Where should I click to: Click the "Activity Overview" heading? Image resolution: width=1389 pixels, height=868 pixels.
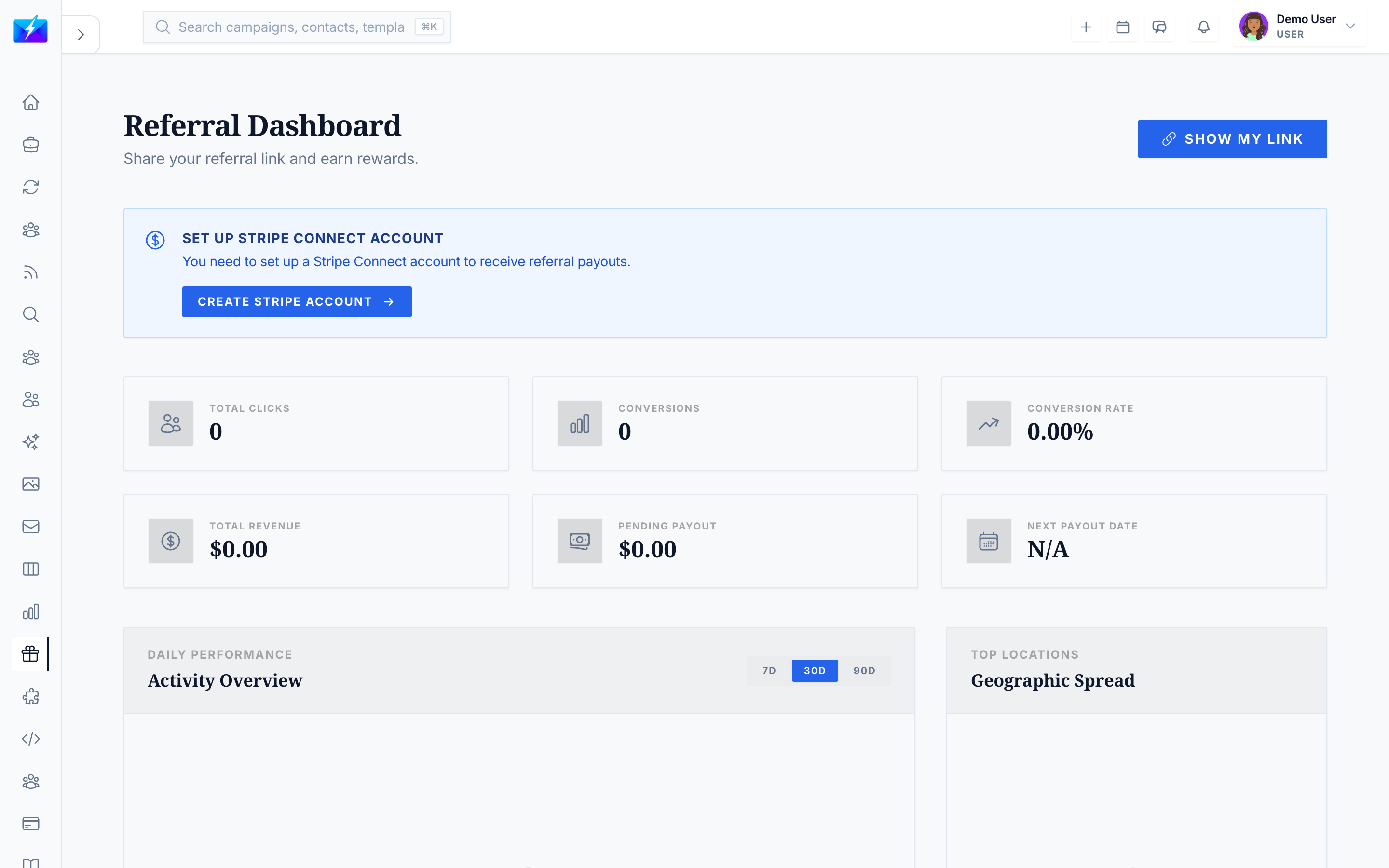(225, 680)
